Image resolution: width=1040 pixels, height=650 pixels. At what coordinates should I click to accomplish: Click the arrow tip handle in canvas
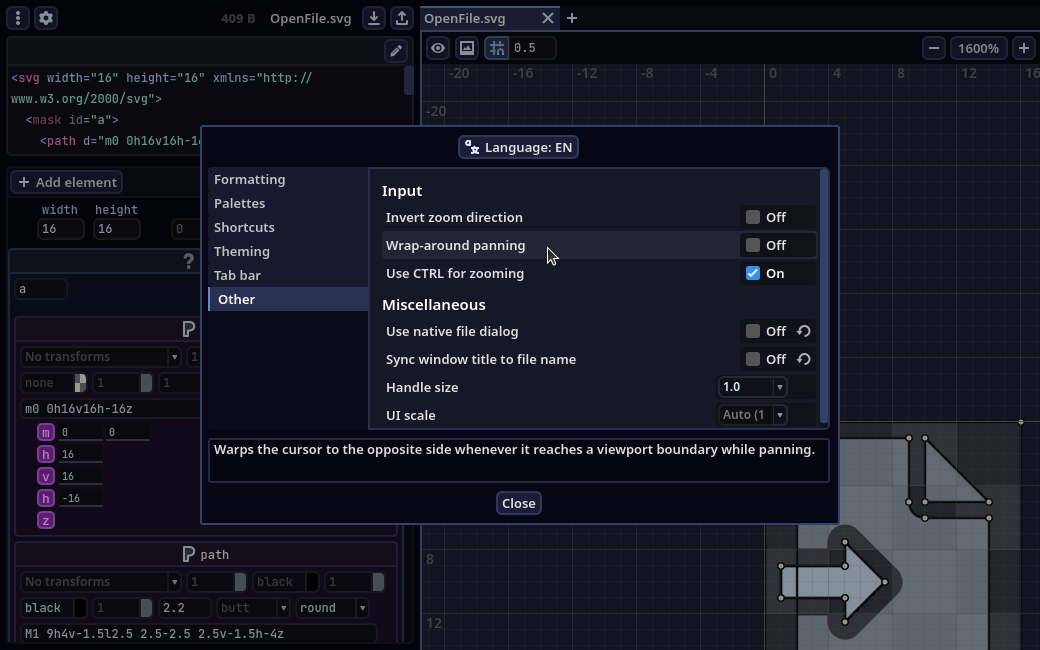[x=885, y=582]
